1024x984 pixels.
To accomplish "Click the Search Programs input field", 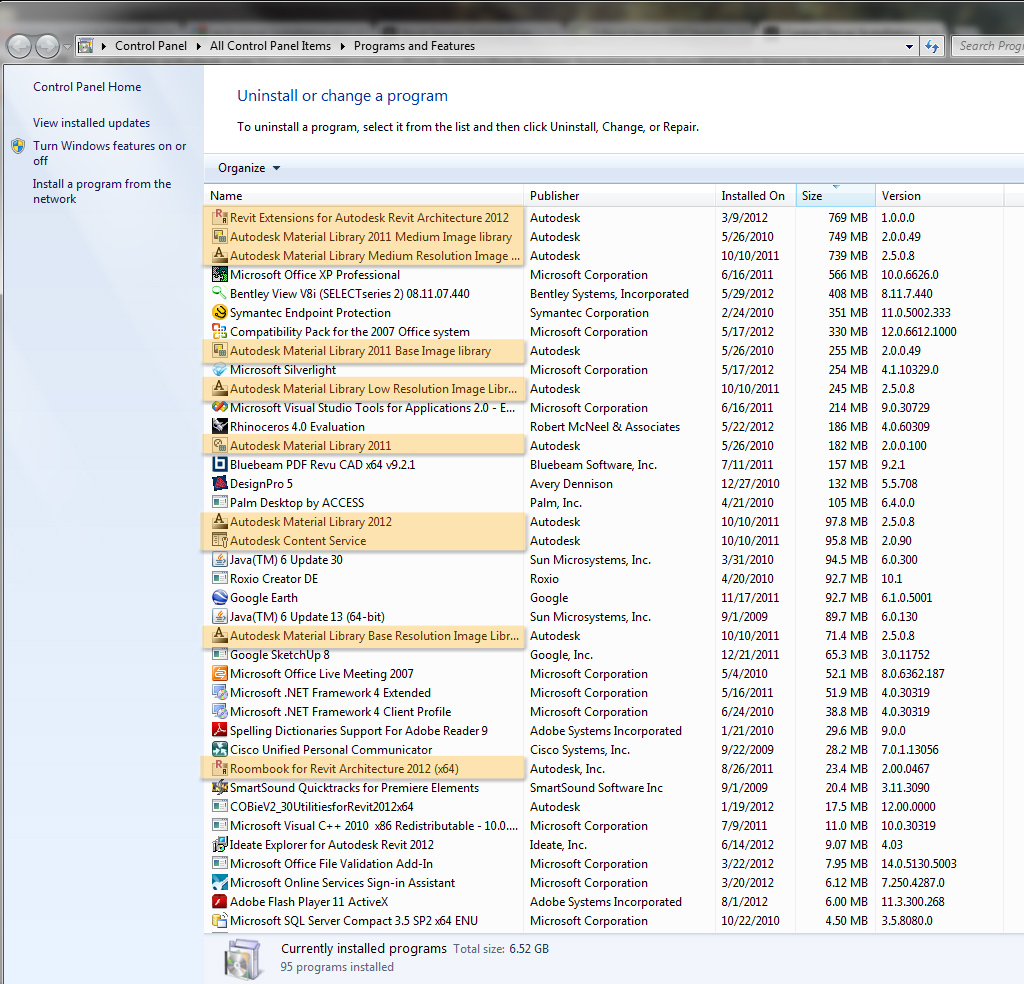I will 988,46.
